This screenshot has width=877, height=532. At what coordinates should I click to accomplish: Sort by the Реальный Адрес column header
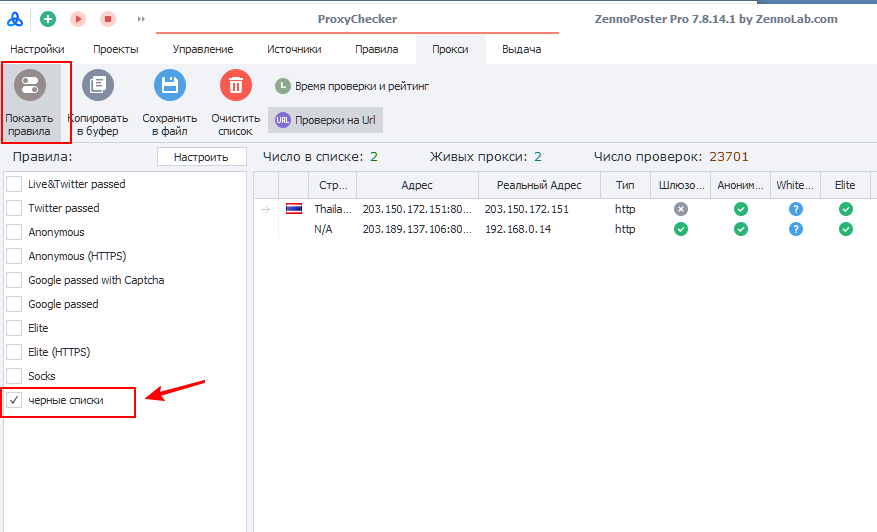pos(539,185)
